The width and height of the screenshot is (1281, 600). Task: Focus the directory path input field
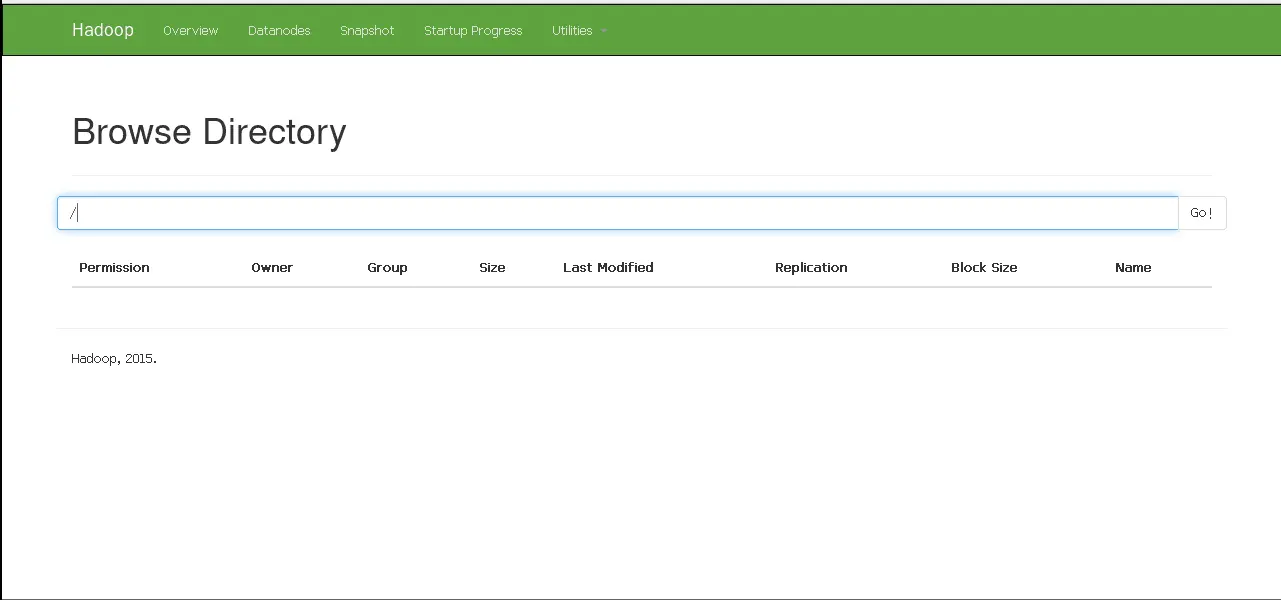pos(618,213)
